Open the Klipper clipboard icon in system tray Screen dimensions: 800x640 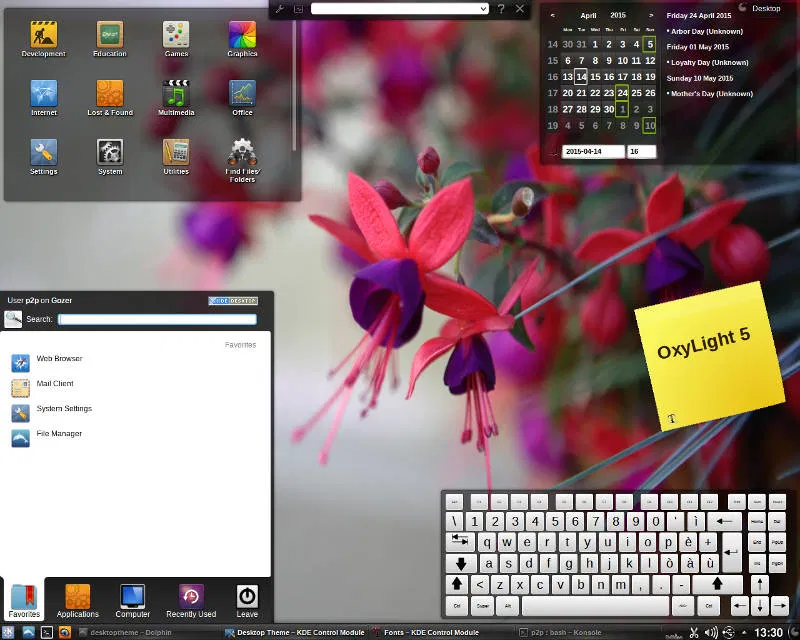[x=695, y=632]
